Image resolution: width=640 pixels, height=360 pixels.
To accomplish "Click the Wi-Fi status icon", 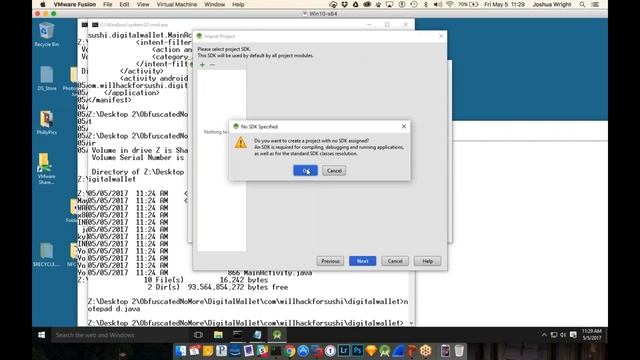I will click(449, 4).
